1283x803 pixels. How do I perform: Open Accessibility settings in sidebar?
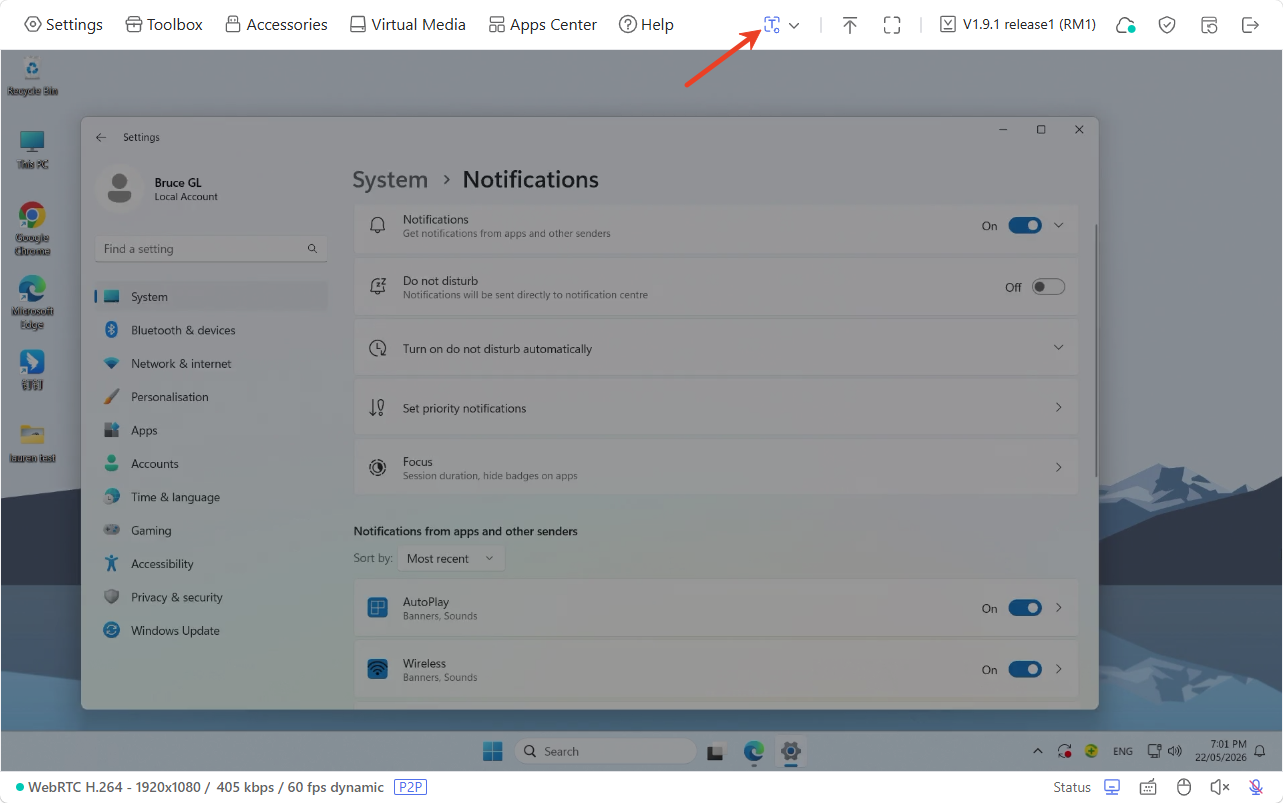(211, 564)
